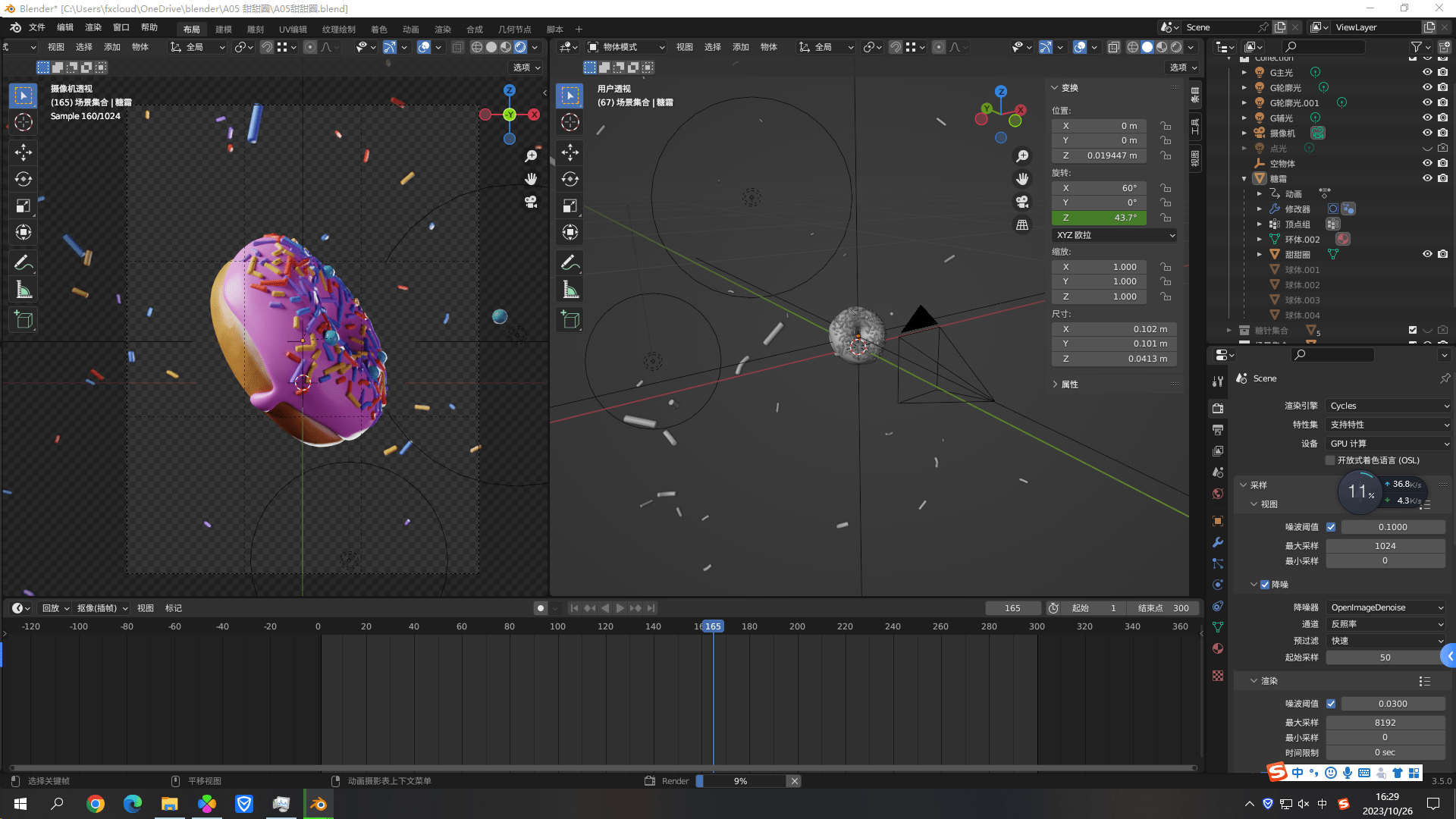Disable 糖霜 in renders via camera icon
The height and width of the screenshot is (819, 1456).
click(x=1442, y=179)
